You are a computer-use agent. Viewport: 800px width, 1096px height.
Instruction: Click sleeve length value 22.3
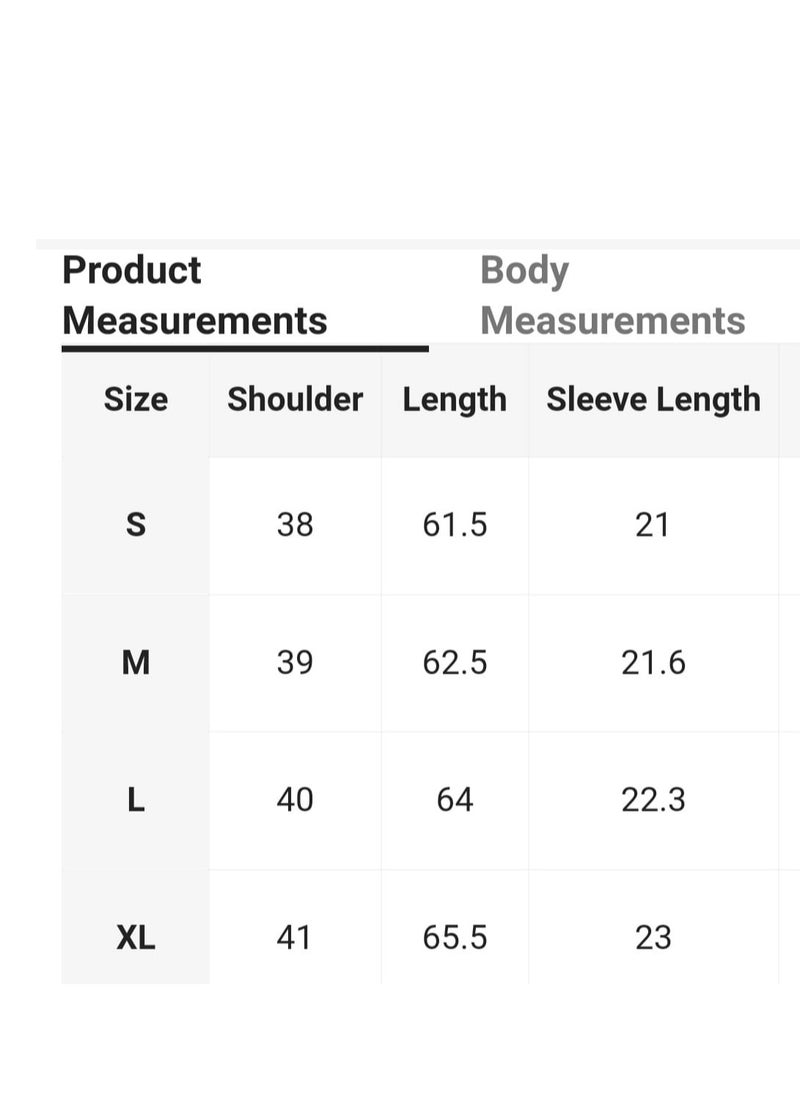click(653, 800)
